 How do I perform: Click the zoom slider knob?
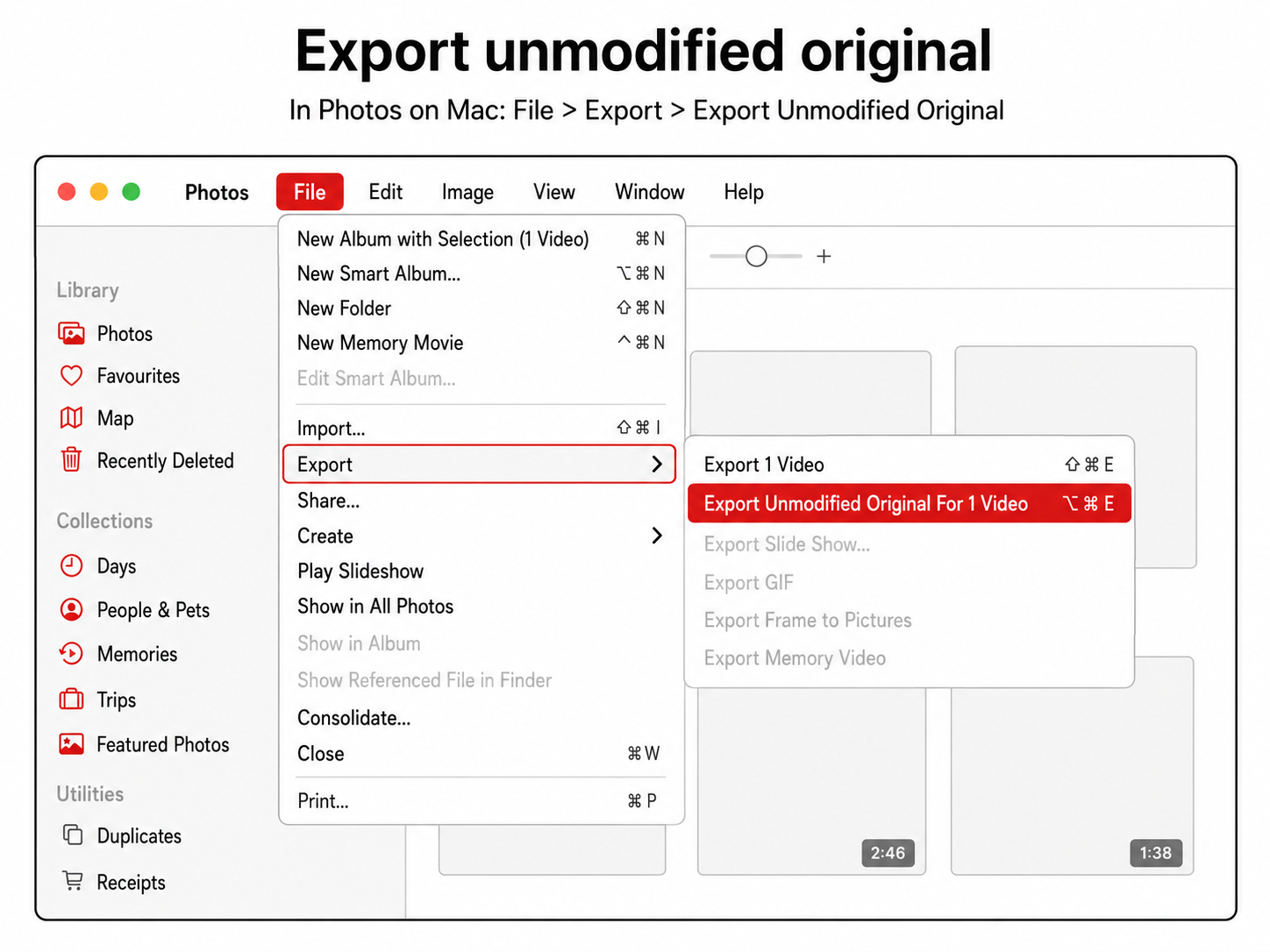(x=756, y=256)
